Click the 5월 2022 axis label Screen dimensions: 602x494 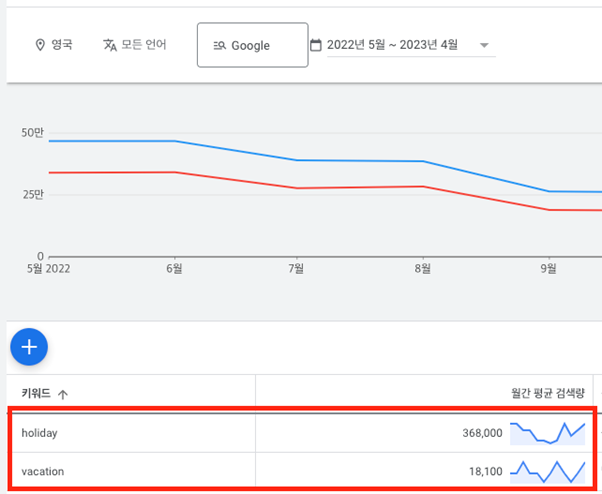[48, 269]
